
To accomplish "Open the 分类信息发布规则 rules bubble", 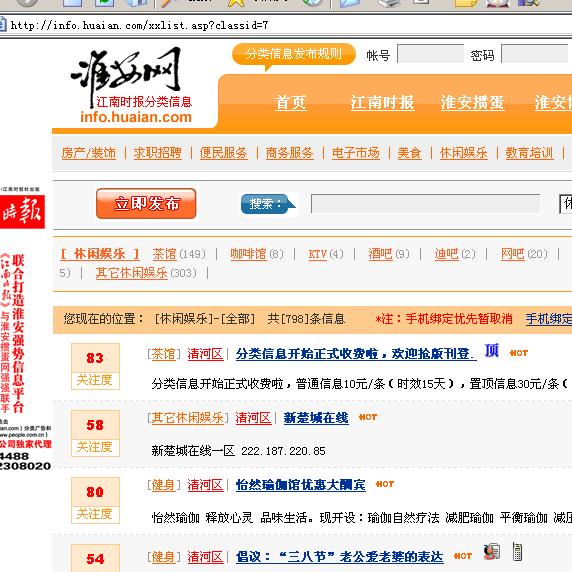I will (294, 54).
